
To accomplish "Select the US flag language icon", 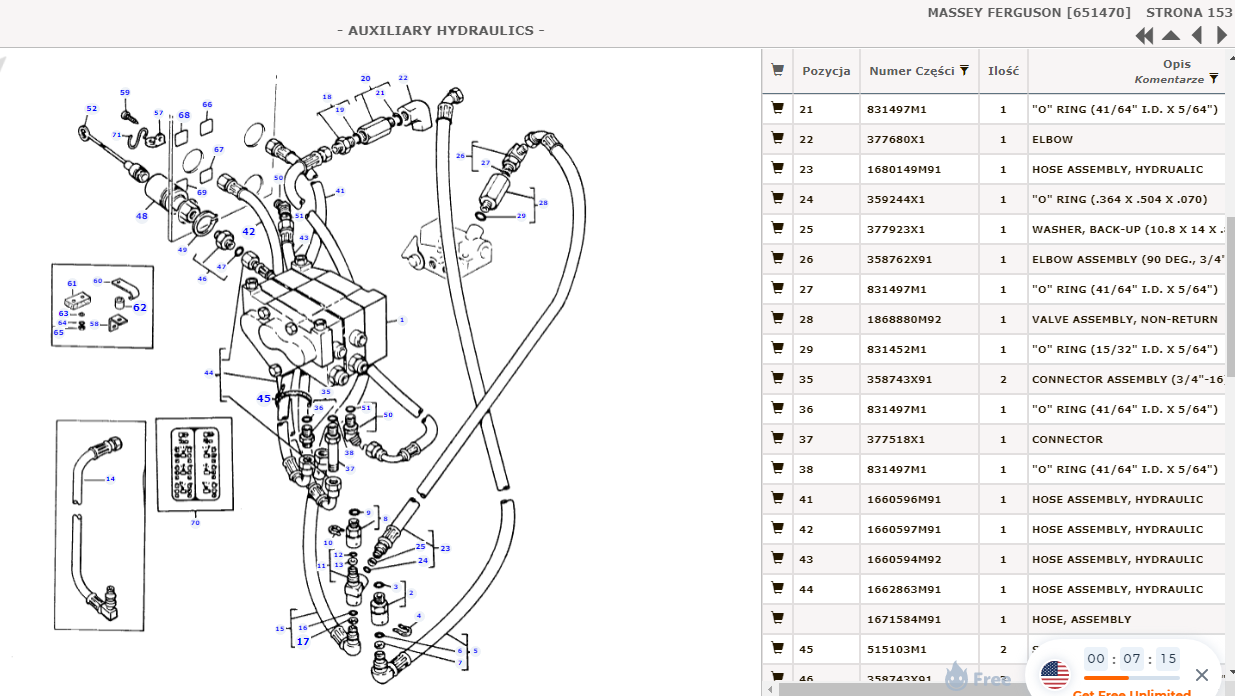I will 1055,675.
